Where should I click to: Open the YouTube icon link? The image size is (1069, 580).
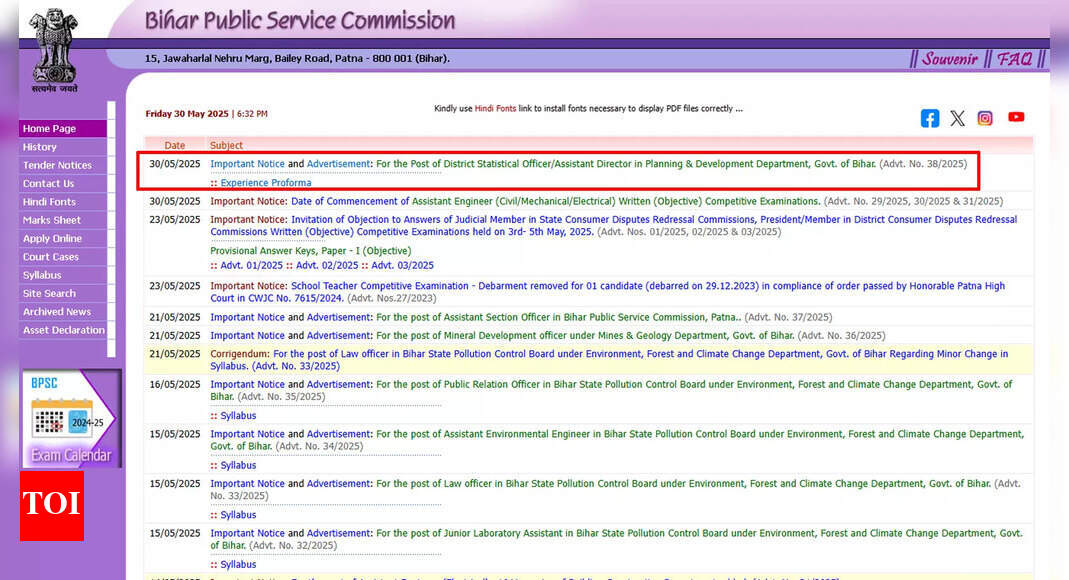[1016, 117]
